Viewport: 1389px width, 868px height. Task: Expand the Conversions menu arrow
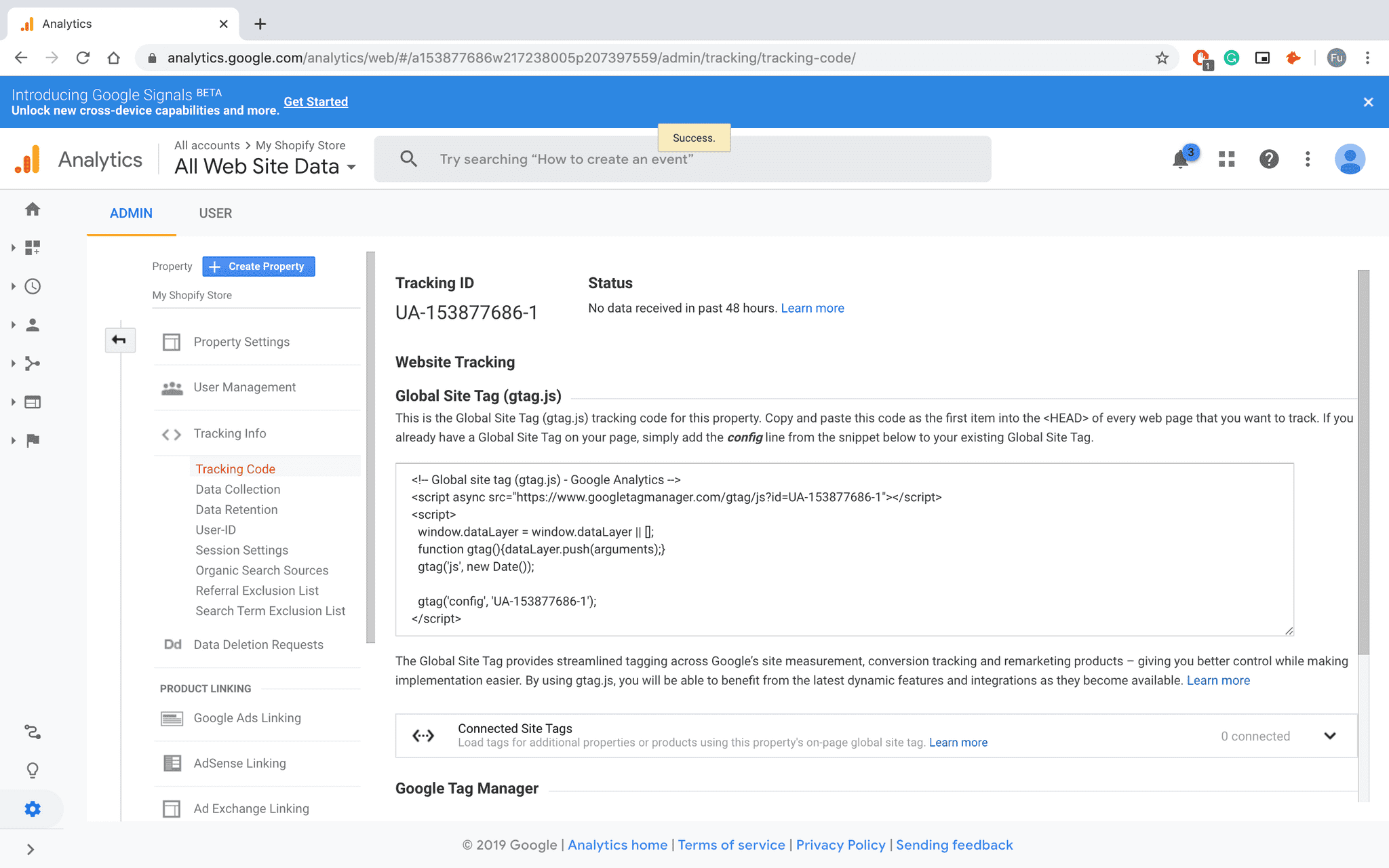(13, 441)
